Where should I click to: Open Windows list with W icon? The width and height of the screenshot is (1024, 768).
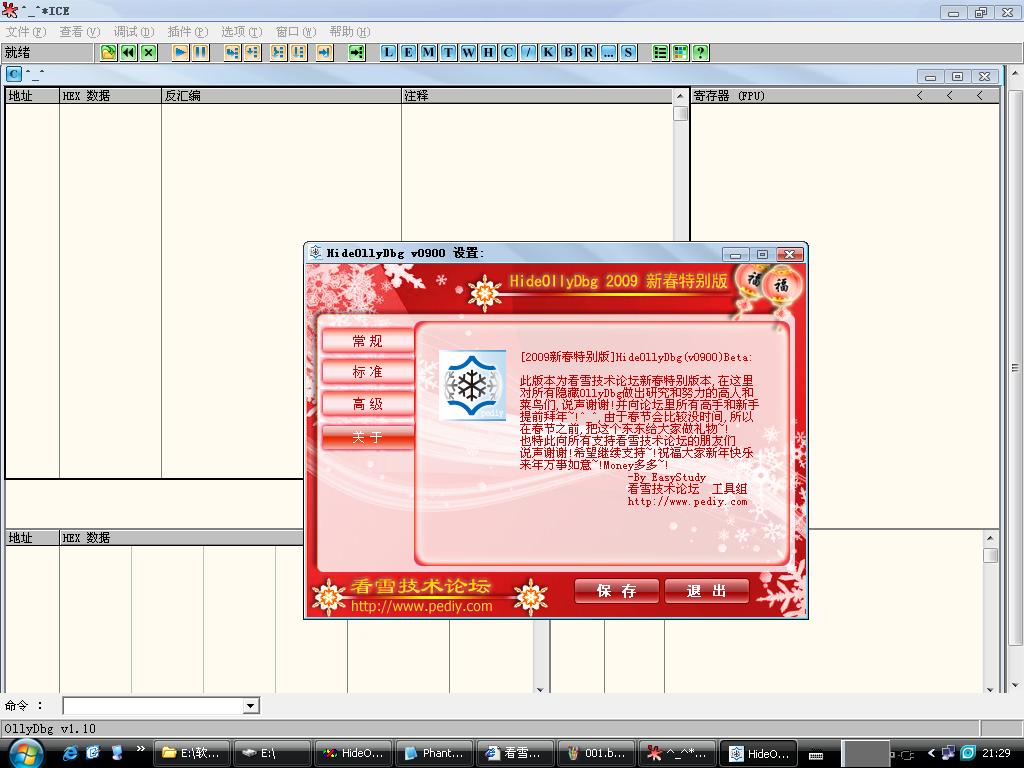(468, 53)
